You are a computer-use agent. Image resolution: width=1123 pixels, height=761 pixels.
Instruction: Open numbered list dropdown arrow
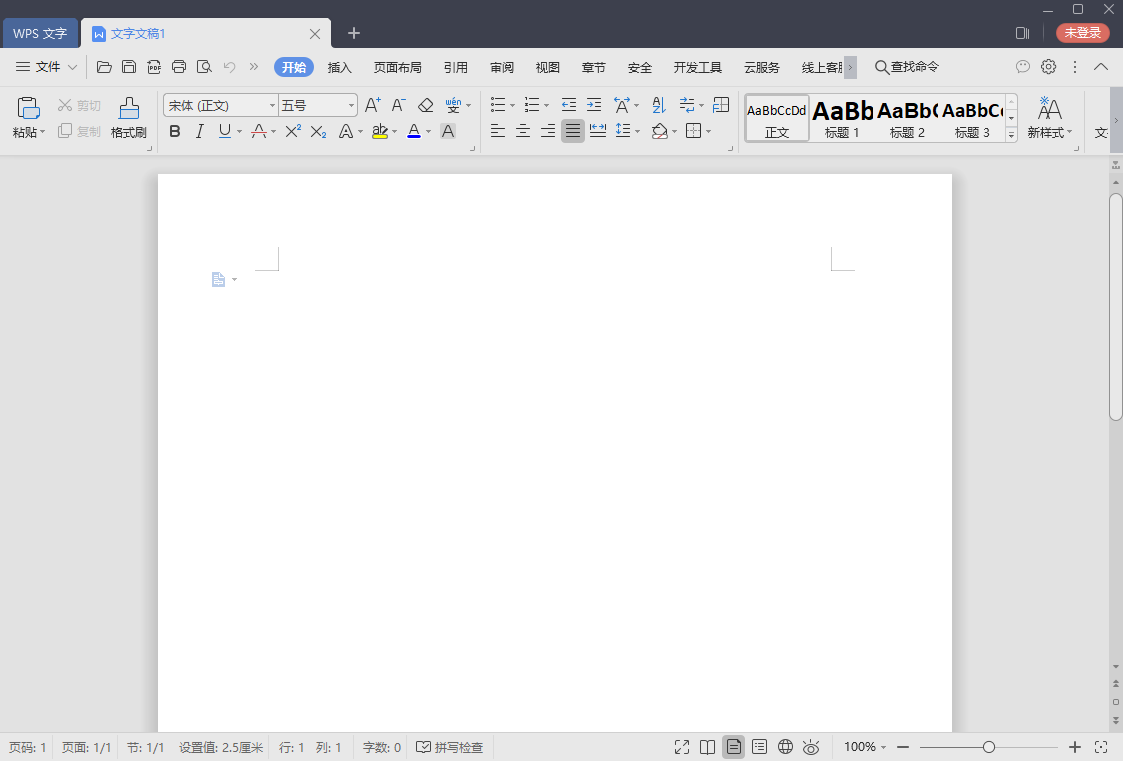[546, 105]
